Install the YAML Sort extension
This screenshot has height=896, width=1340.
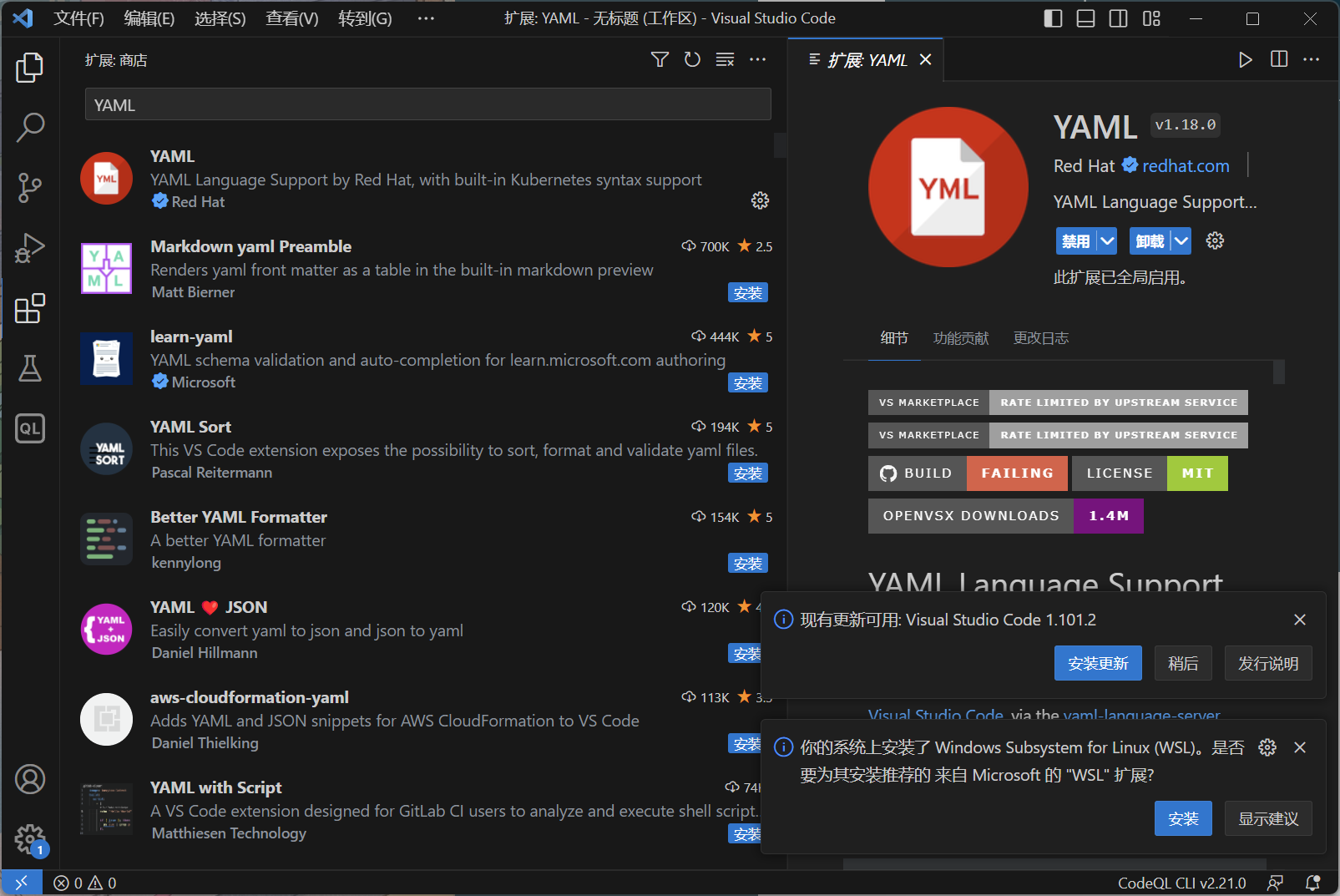point(748,473)
